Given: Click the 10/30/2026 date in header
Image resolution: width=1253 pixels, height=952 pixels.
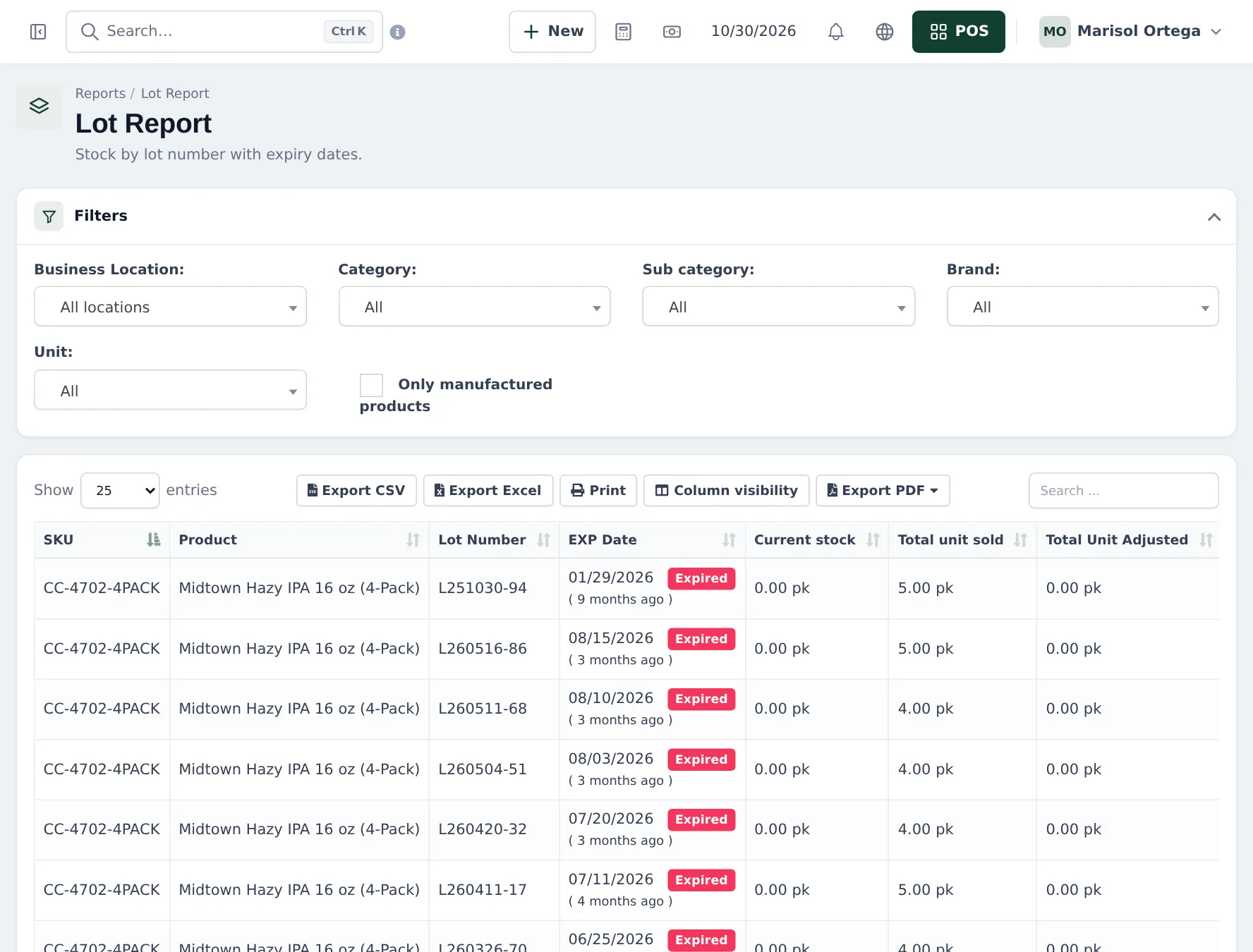Looking at the screenshot, I should pos(753,32).
